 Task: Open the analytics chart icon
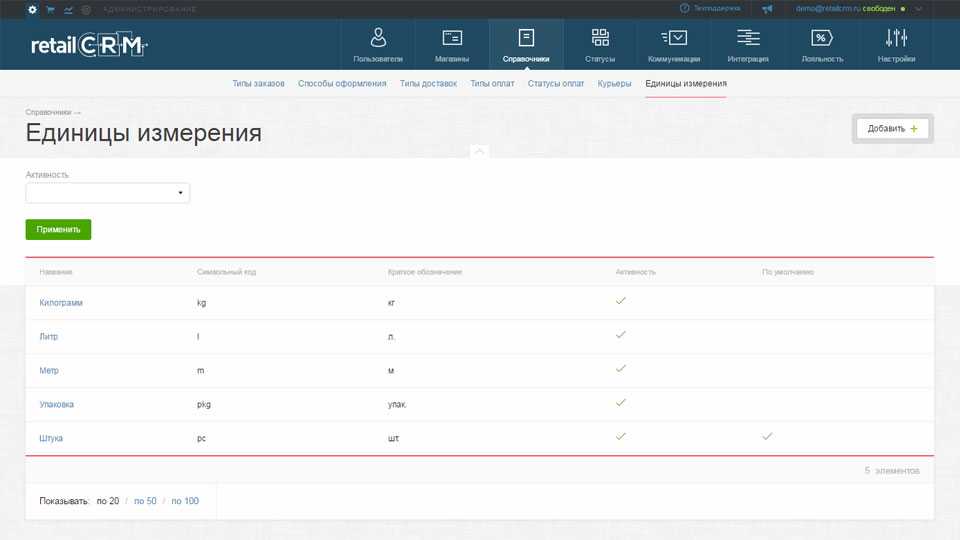tap(68, 9)
